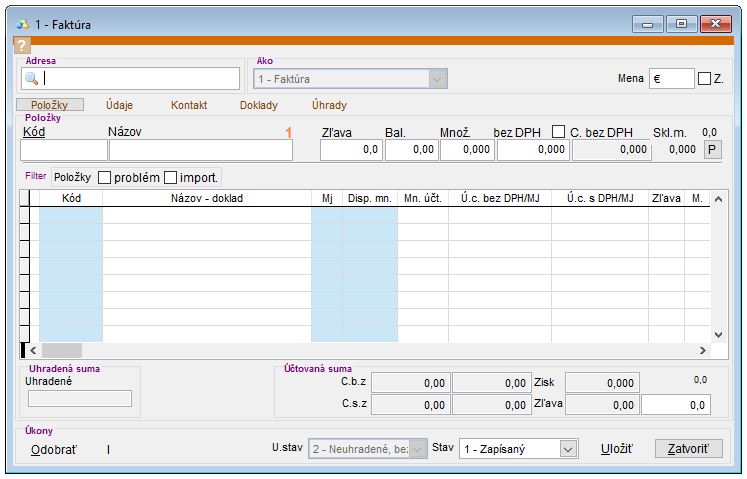Check the import. filter checkbox
Viewport: 747px width, 479px height.
[x=170, y=177]
